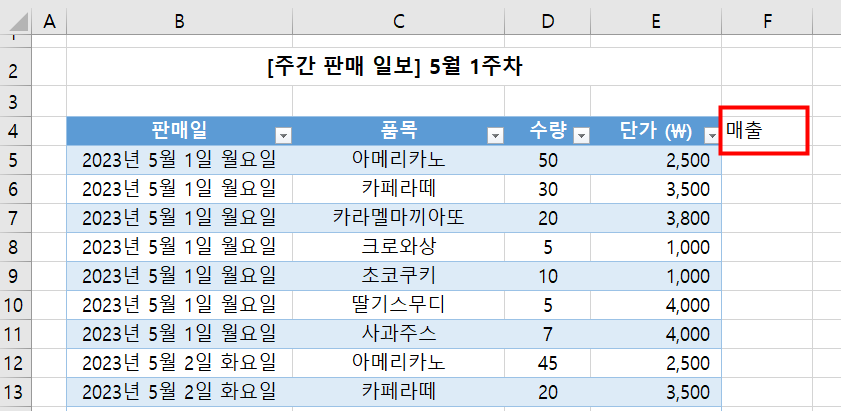Select unit price 2,500 in row 12
841x411 pixels.
coord(656,363)
